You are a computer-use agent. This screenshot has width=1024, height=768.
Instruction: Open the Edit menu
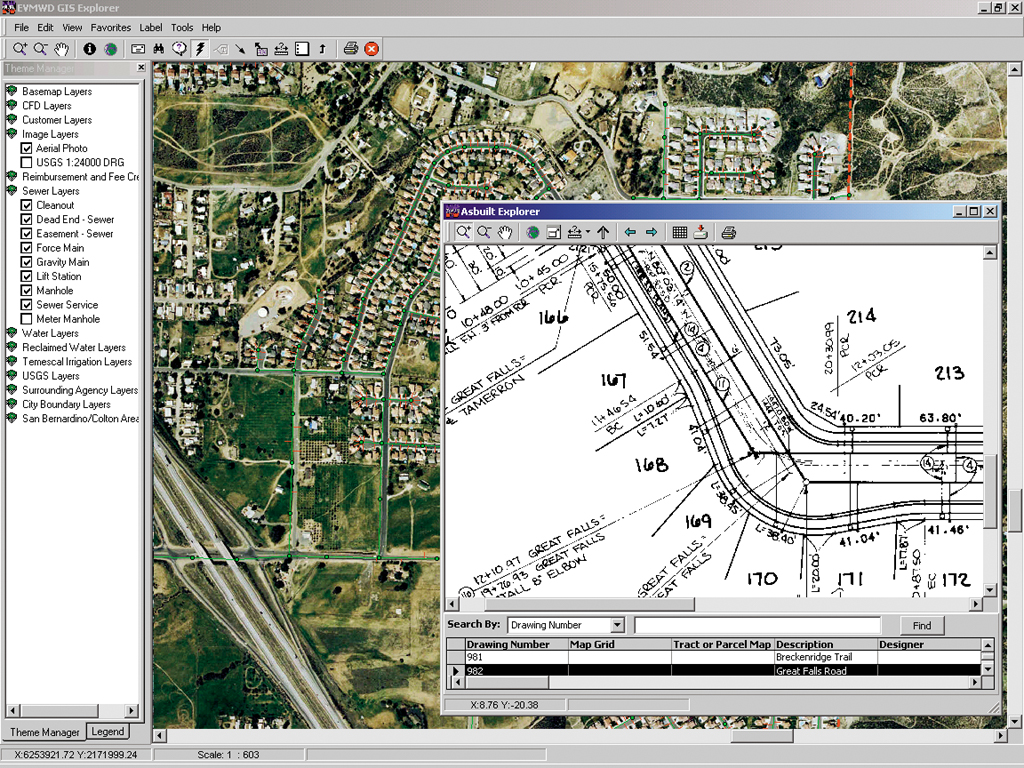[45, 27]
